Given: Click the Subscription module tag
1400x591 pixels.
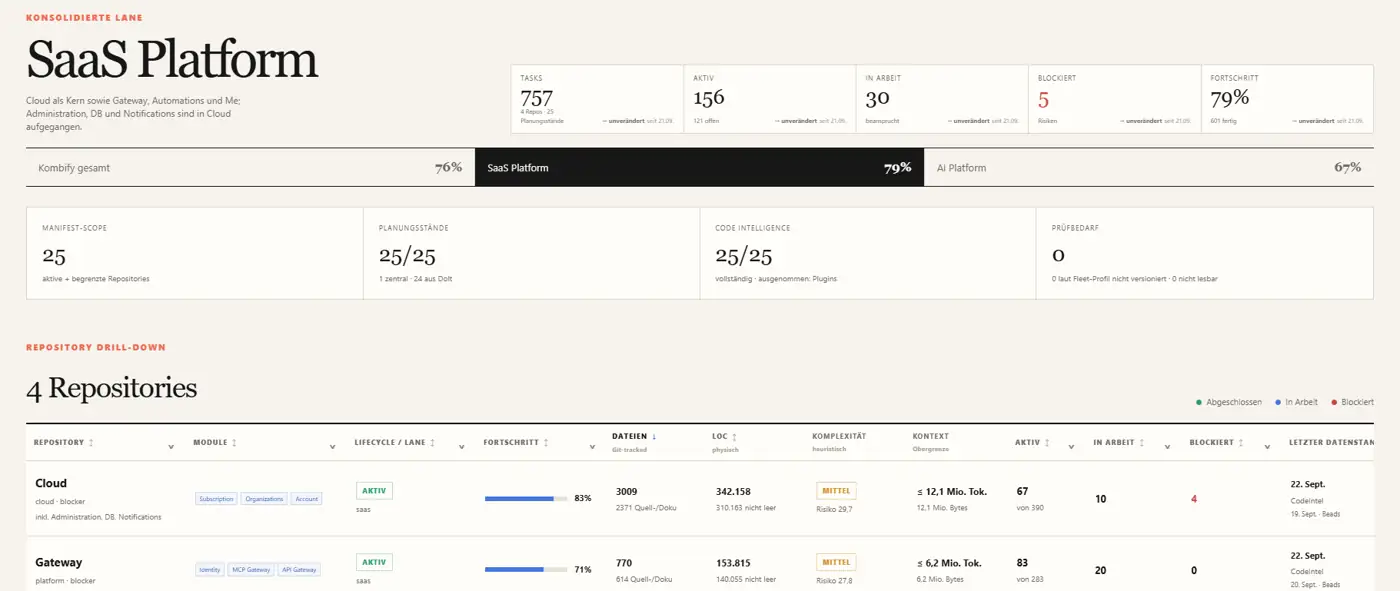Looking at the screenshot, I should point(216,498).
